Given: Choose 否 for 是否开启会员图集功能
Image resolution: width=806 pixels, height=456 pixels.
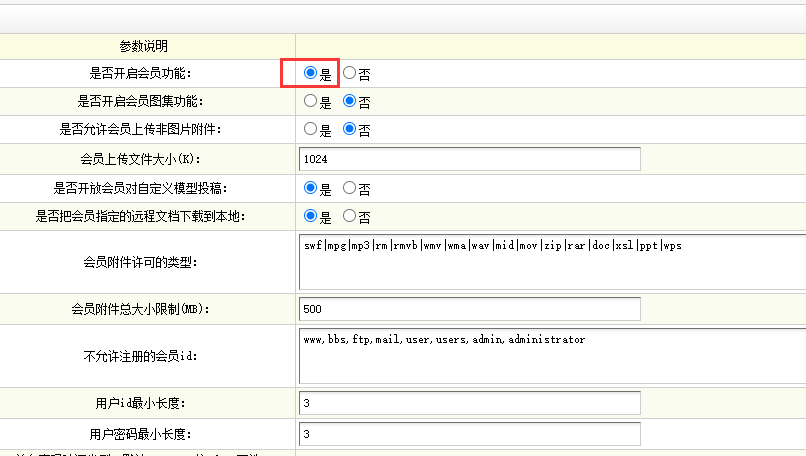Looking at the screenshot, I should (x=349, y=101).
